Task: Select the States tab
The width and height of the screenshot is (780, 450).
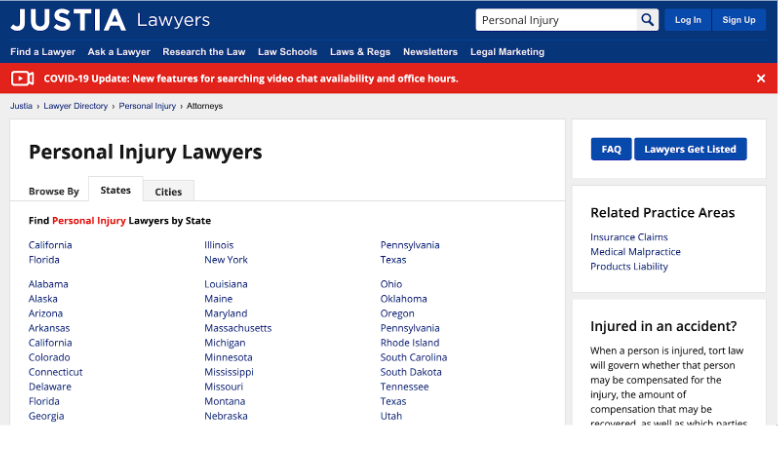Action: 115,190
